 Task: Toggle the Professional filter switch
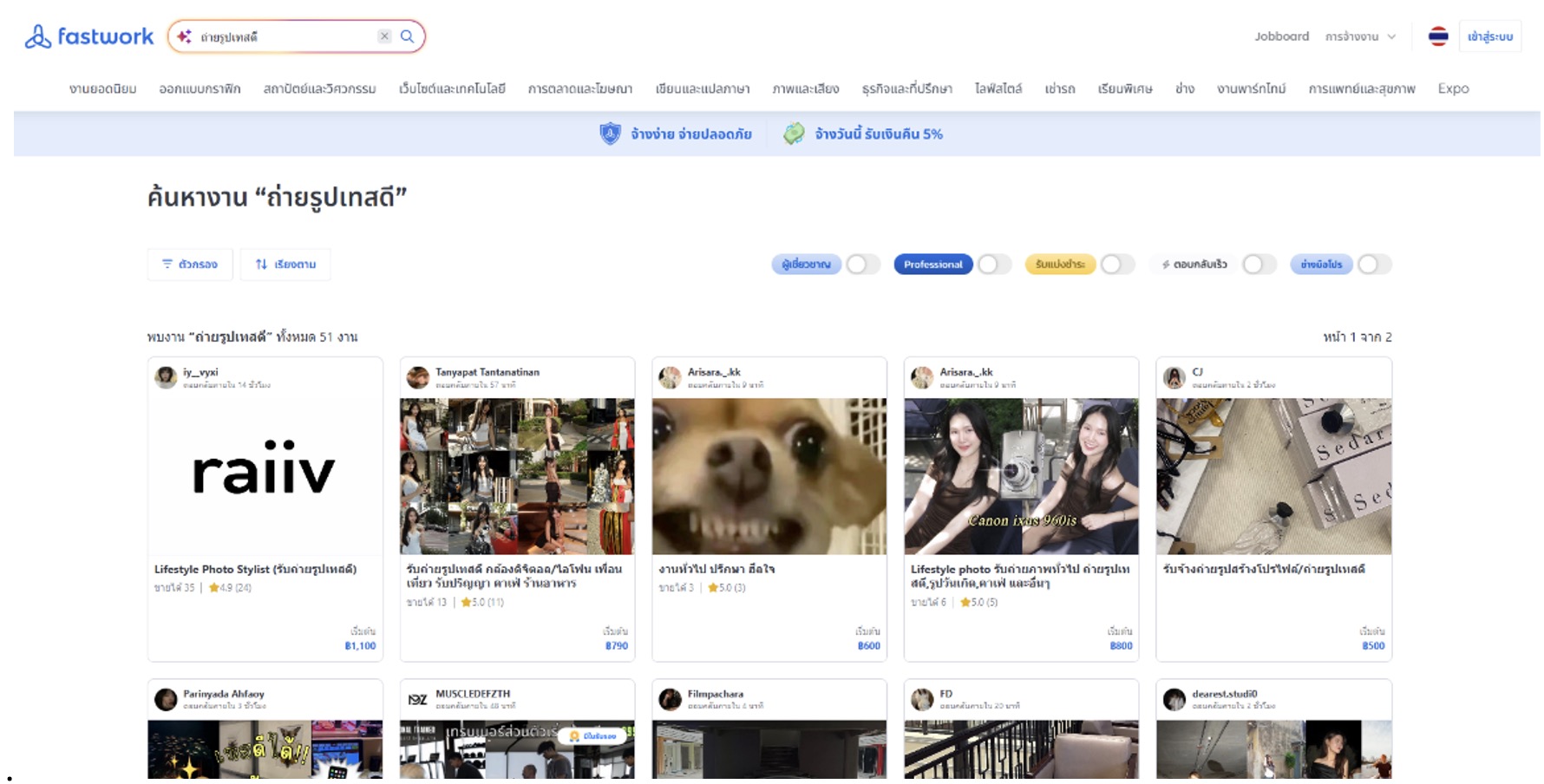(994, 265)
